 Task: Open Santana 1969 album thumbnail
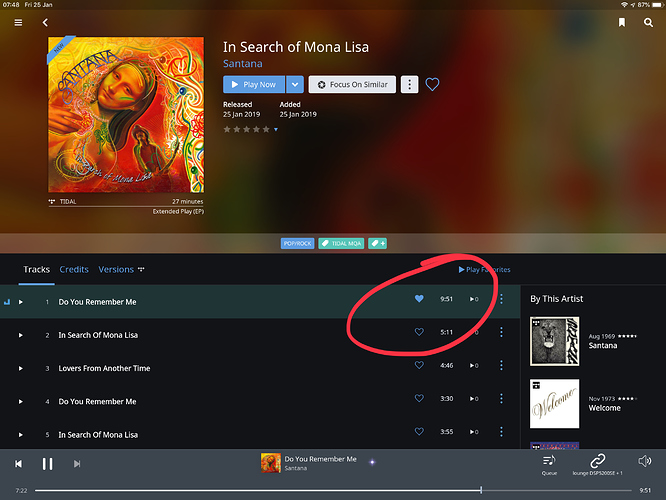click(554, 341)
